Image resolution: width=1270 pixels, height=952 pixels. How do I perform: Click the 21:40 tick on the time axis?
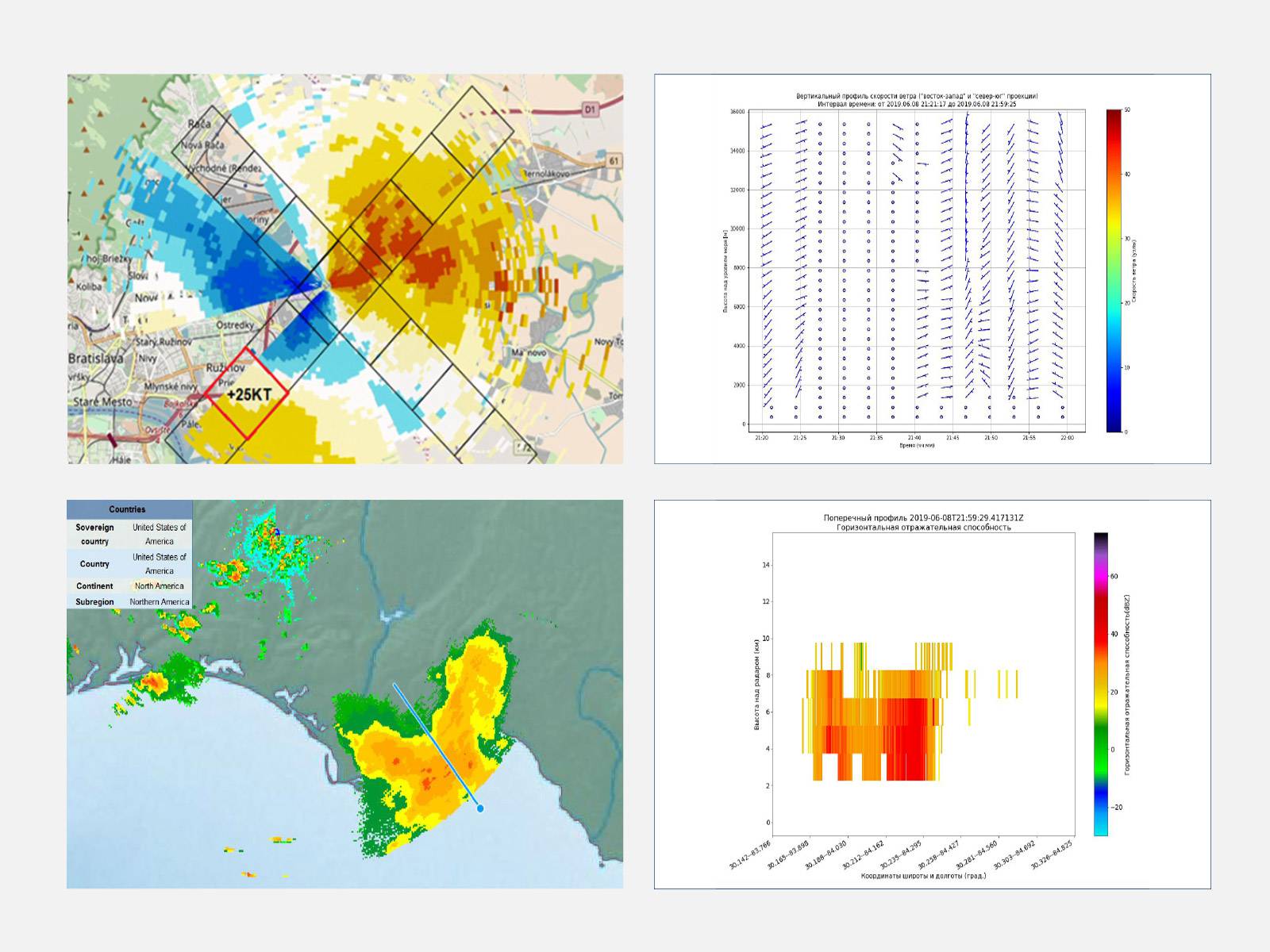914,438
